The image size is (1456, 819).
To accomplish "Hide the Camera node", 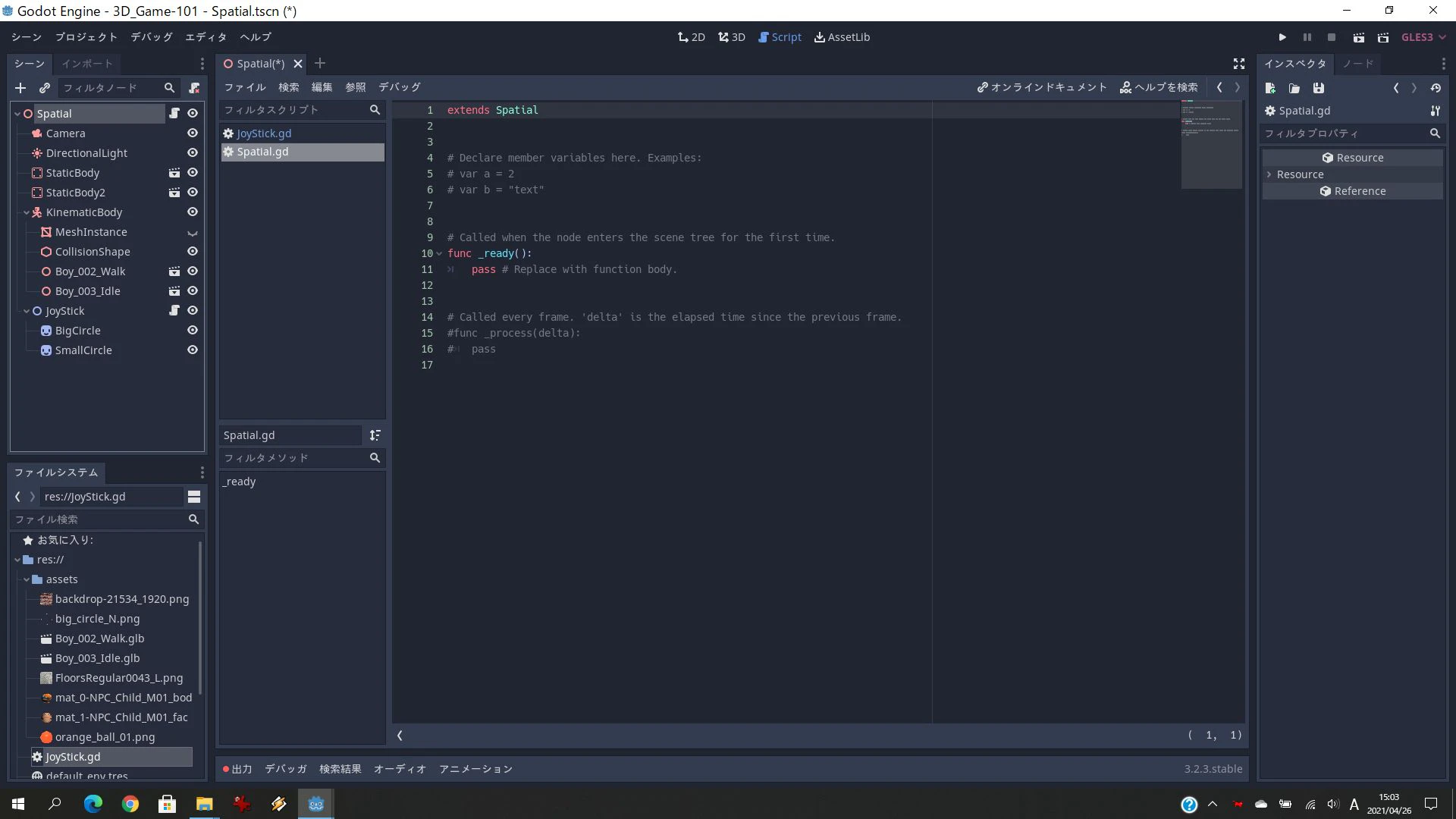I will pyautogui.click(x=193, y=133).
